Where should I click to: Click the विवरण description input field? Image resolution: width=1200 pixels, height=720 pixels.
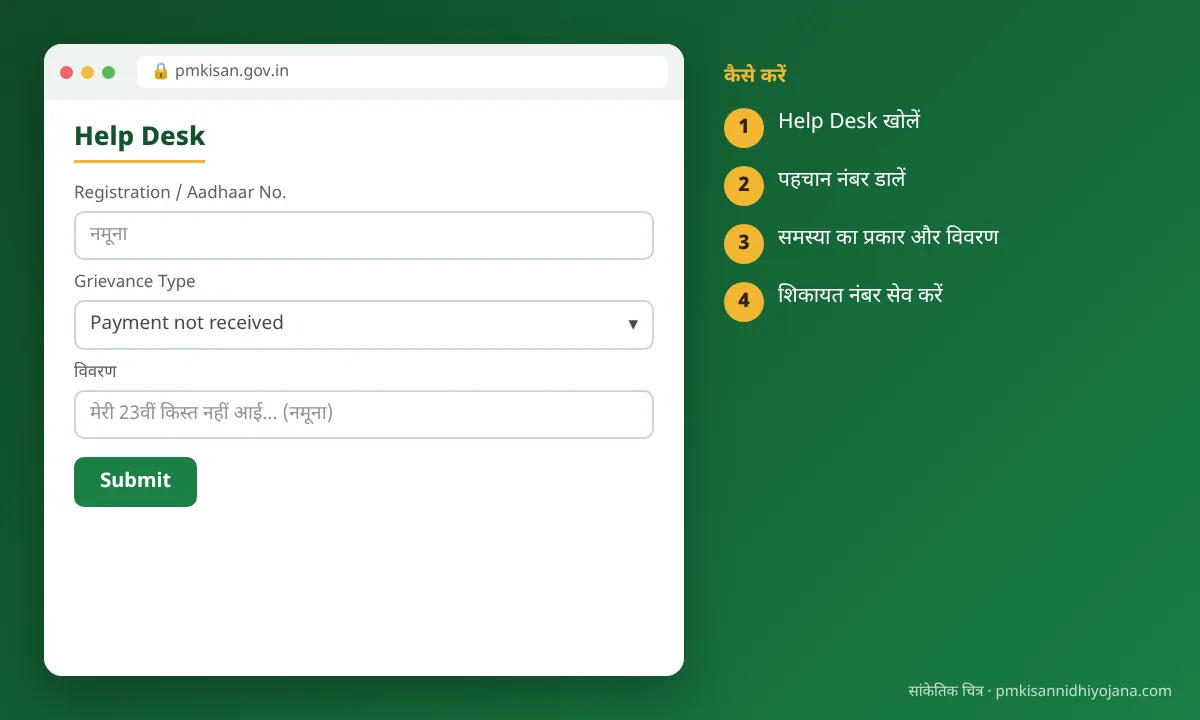(364, 414)
